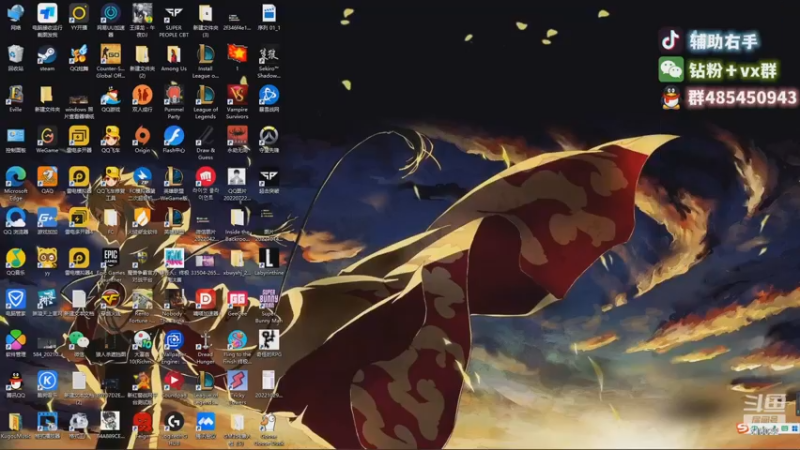Open the QQ音乐 music shortcut
The height and width of the screenshot is (450, 800).
coord(15,259)
